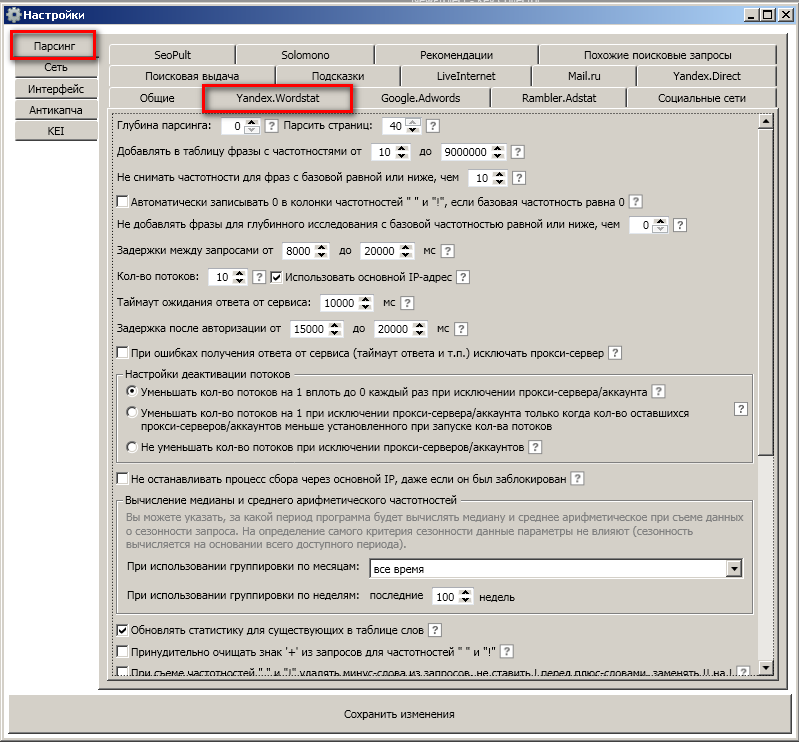Open help for Не останавливать процесс сбора option
This screenshot has height=742, width=799.
[x=577, y=479]
